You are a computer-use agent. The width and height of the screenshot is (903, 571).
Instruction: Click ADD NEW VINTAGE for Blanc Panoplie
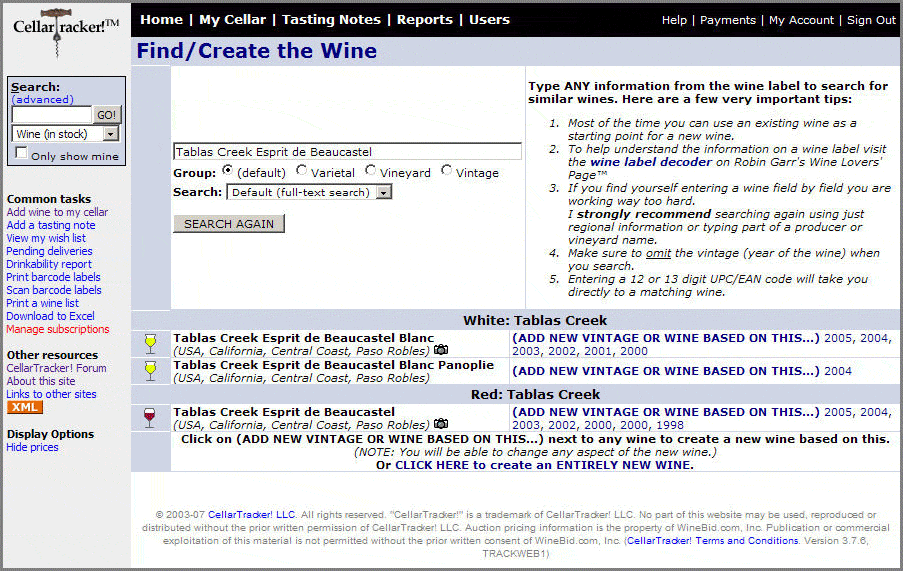pos(666,371)
